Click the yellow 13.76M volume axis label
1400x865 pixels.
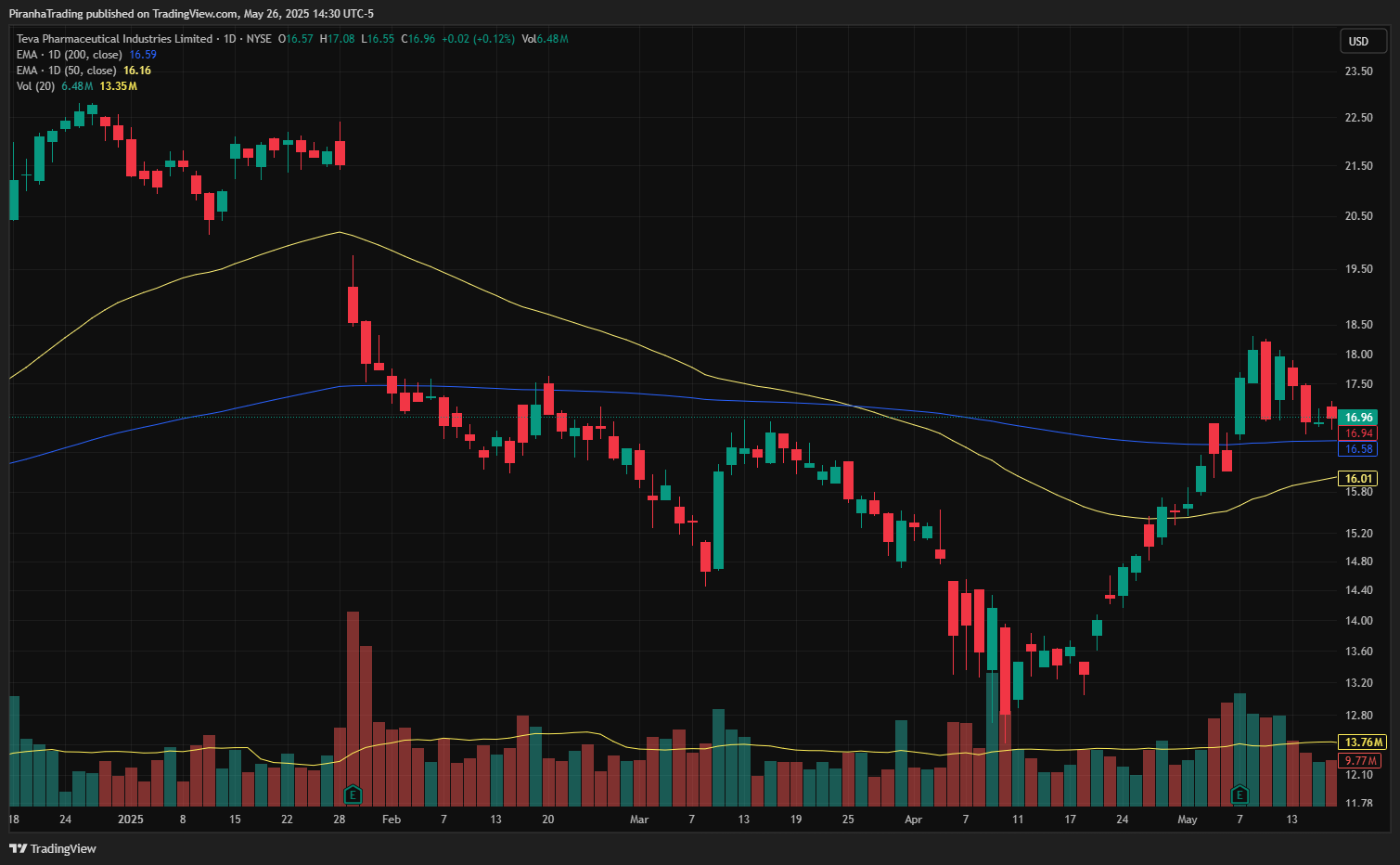pyautogui.click(x=1363, y=742)
